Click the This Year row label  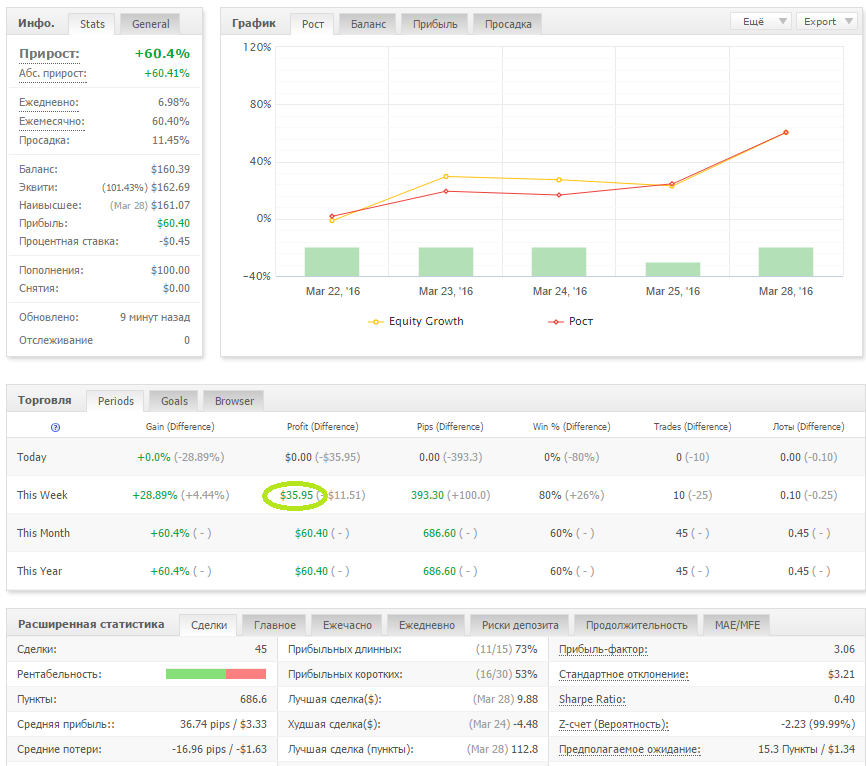(40, 572)
